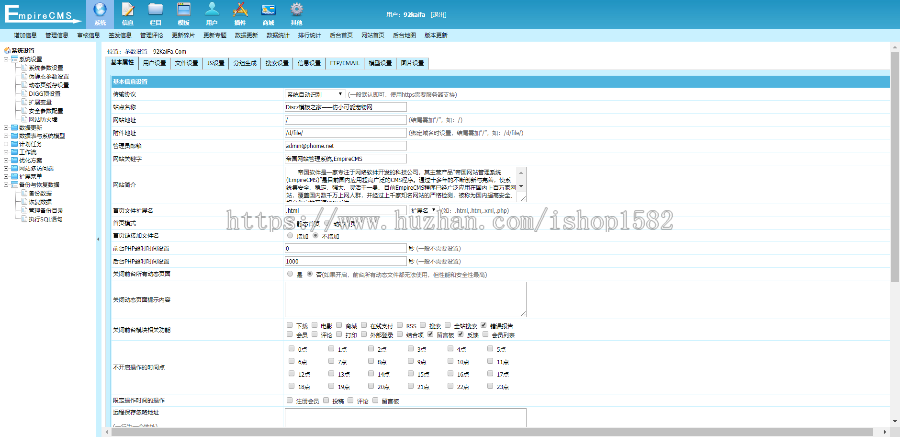This screenshot has height=437, width=900.
Task: Switch to the 用户设置 tab
Action: click(x=154, y=63)
